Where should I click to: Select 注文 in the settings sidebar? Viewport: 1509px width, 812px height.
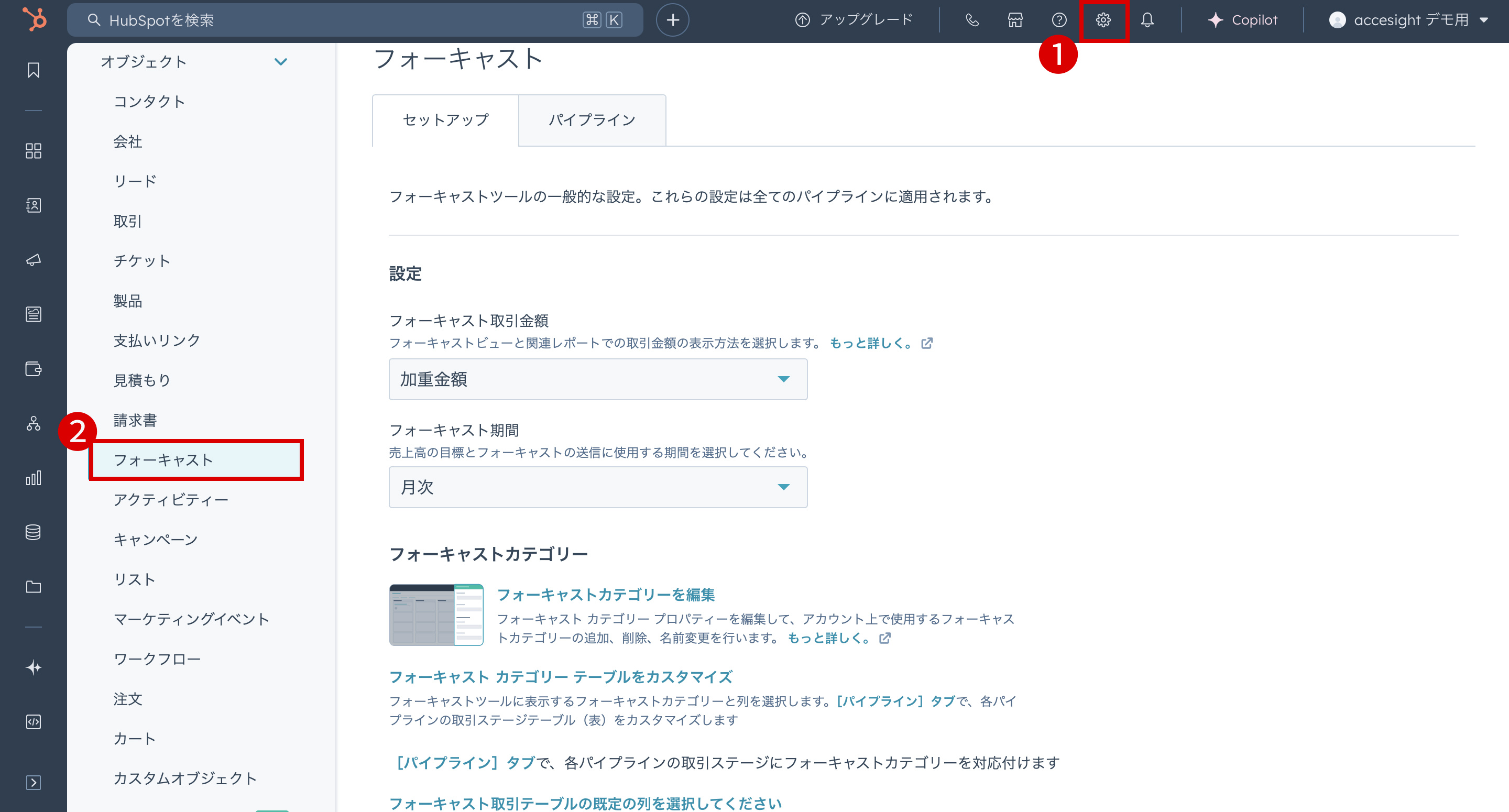(128, 699)
